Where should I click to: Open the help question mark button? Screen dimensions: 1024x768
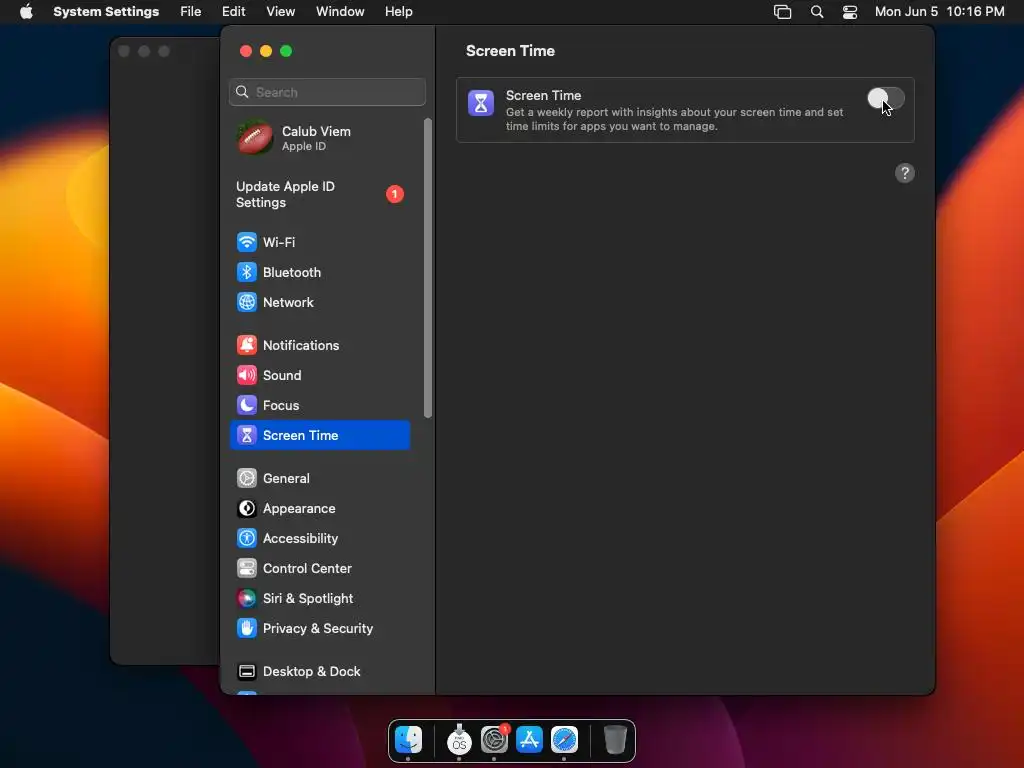pyautogui.click(x=904, y=173)
